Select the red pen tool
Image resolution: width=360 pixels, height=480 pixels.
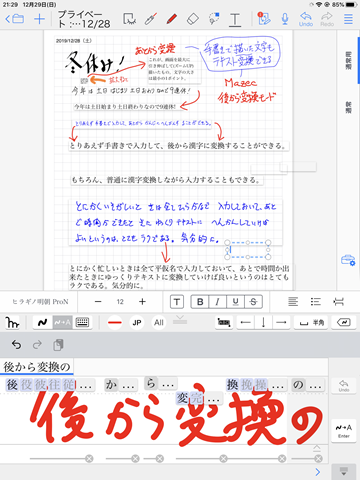point(172,19)
